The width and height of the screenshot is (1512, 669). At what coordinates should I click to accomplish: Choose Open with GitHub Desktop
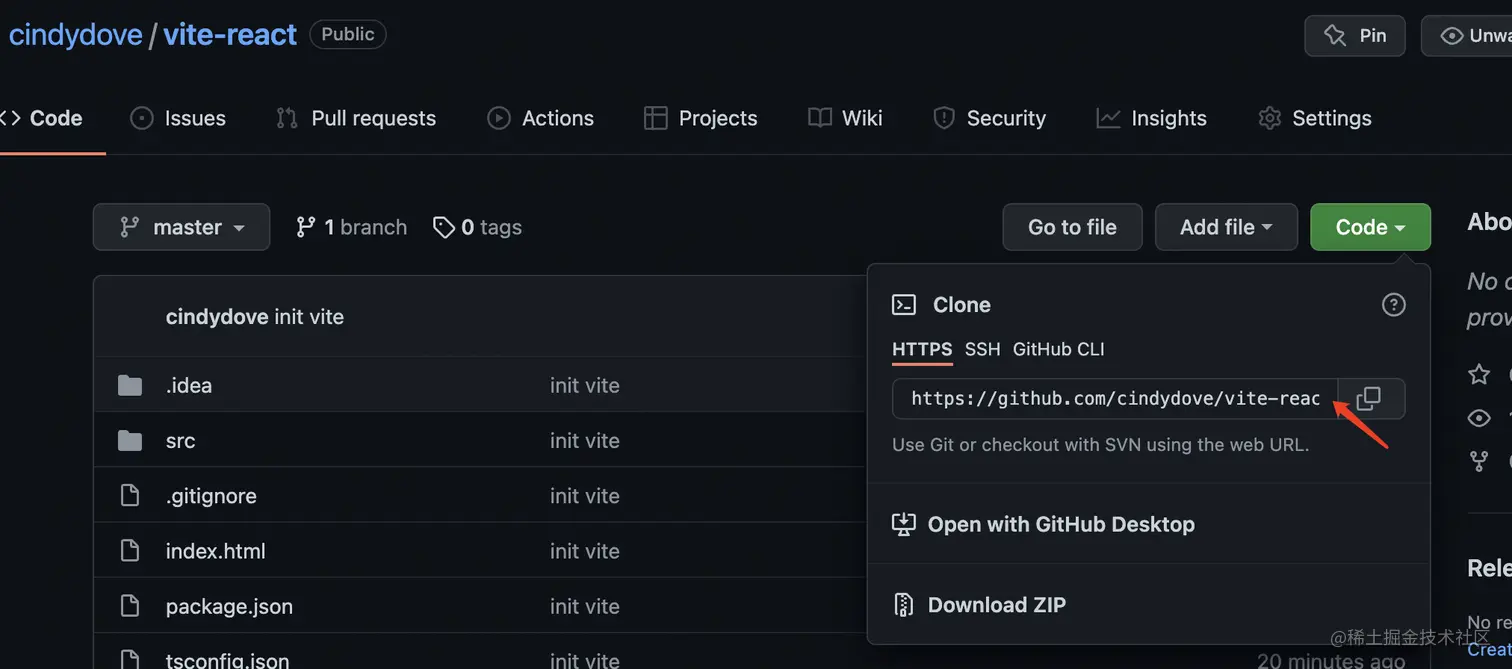click(x=1043, y=524)
